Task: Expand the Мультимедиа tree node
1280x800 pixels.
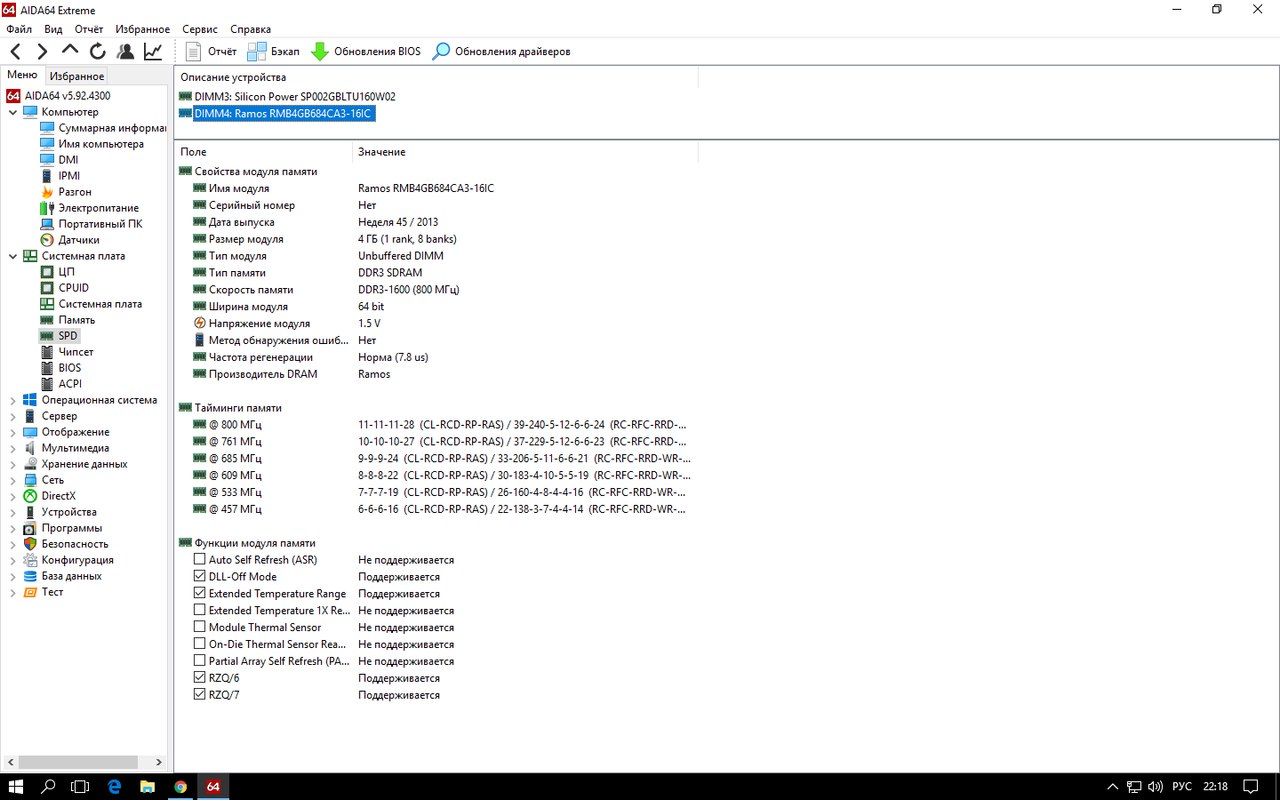Action: click(13, 448)
